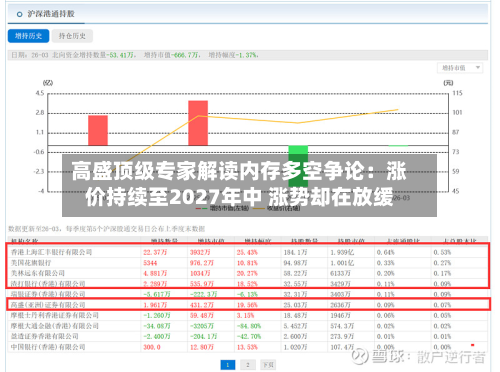Click the -222.3万 value in the 瑞银 row
The width and height of the screenshot is (500, 372).
click(x=203, y=294)
